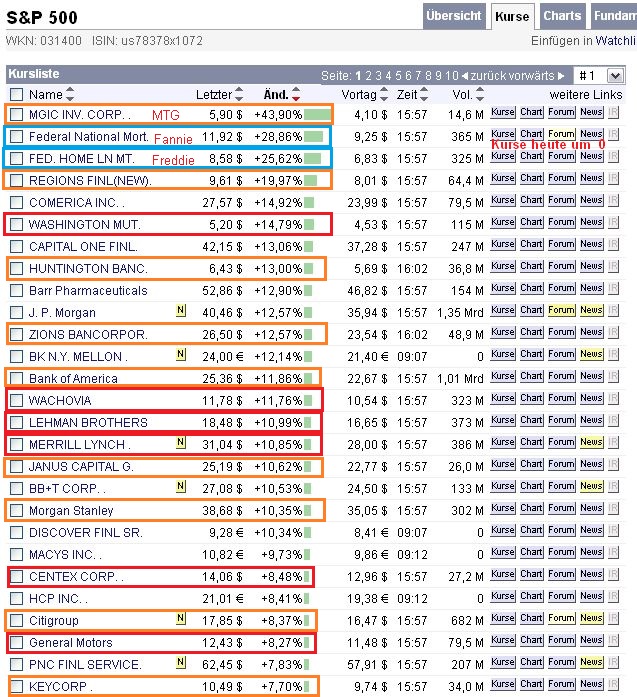Open Chart link for WASHINGTON MUT.
Image resolution: width=637 pixels, height=697 pixels.
pos(531,222)
